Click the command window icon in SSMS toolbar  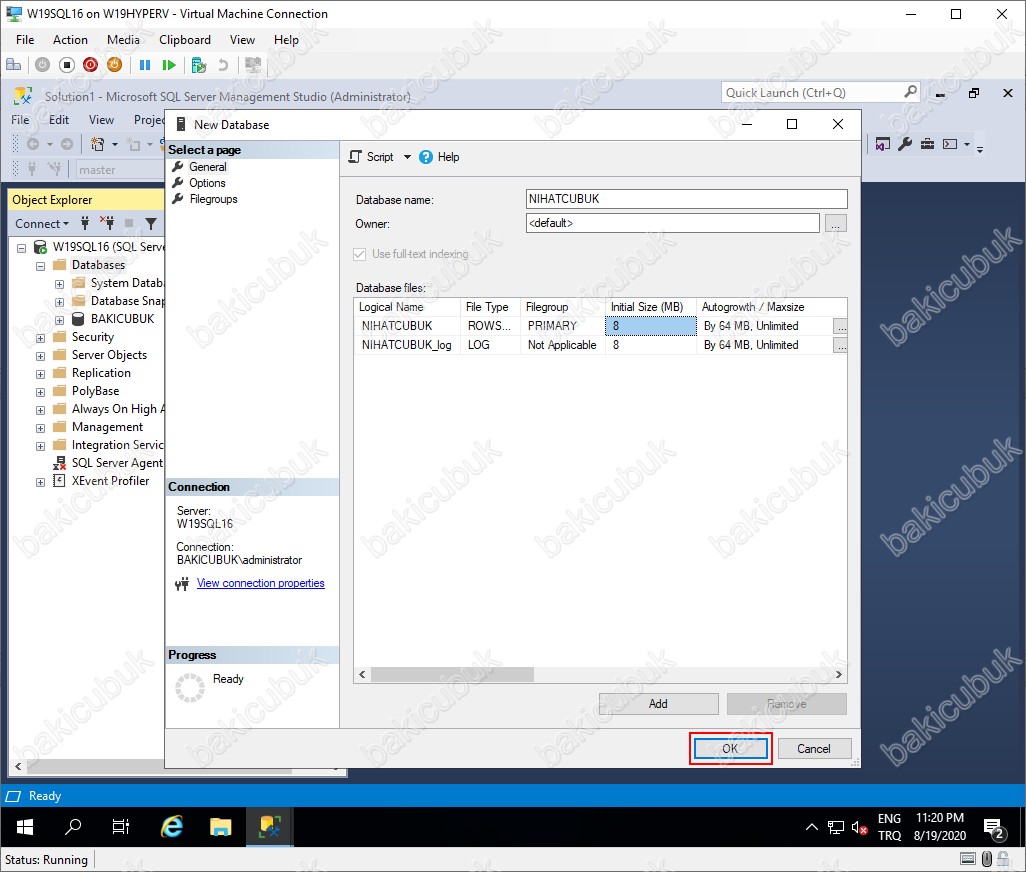950,144
